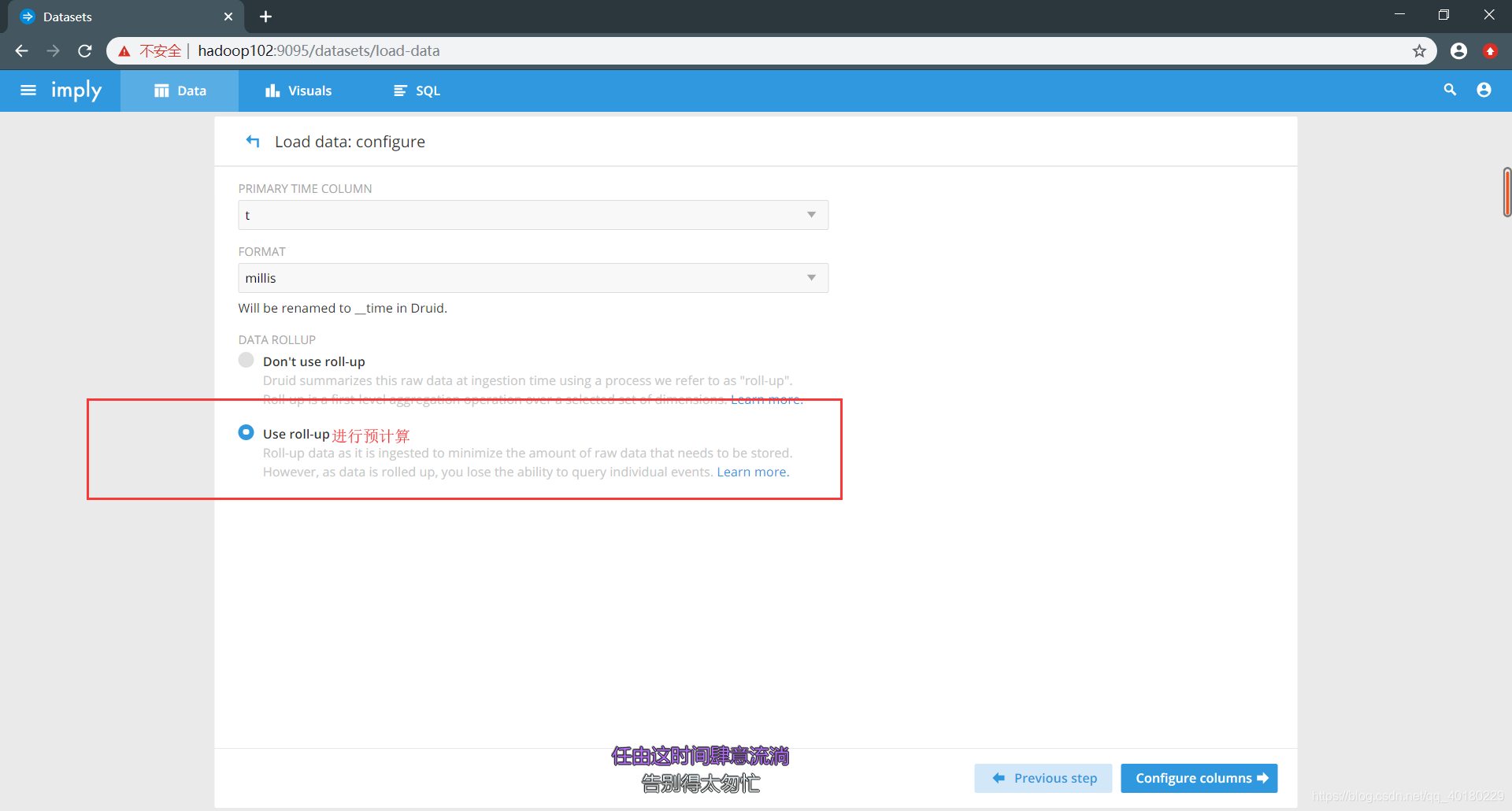Reload the browser page

[85, 51]
